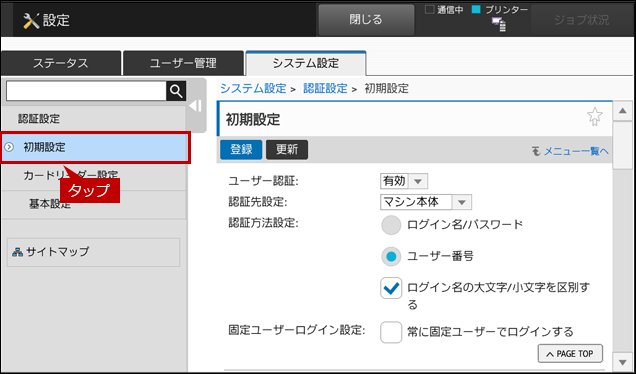636x374 pixels.
Task: Click the sitemap tree icon
Action: [17, 252]
